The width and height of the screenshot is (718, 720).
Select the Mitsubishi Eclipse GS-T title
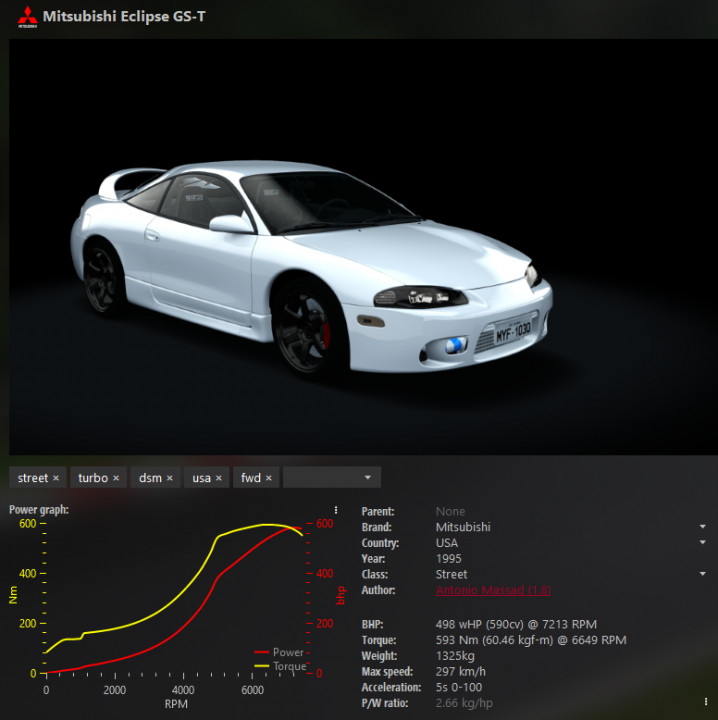pos(124,17)
